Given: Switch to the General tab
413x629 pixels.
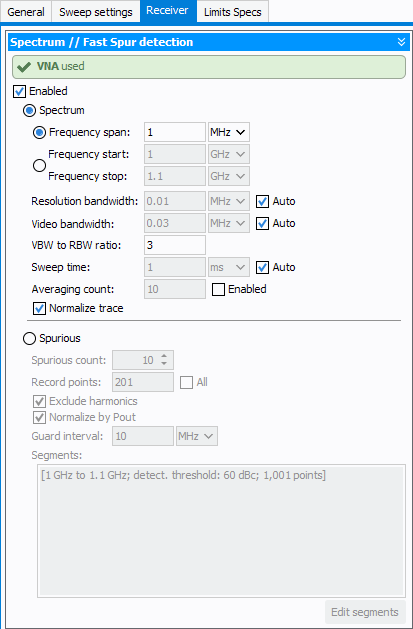Looking at the screenshot, I should coord(26,12).
